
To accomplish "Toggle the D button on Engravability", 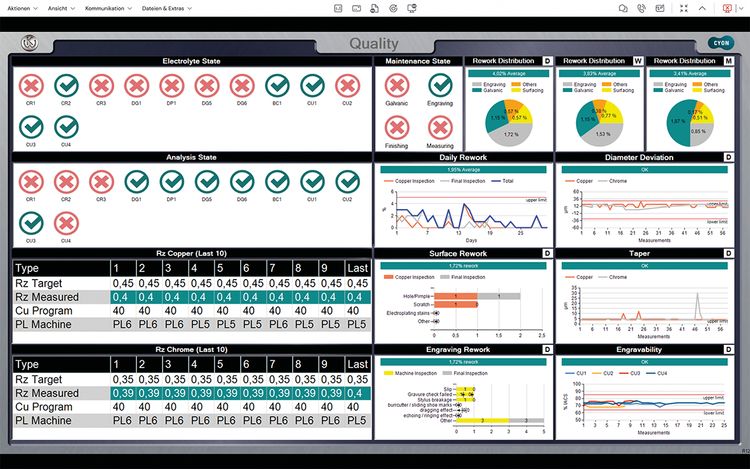I will point(728,349).
